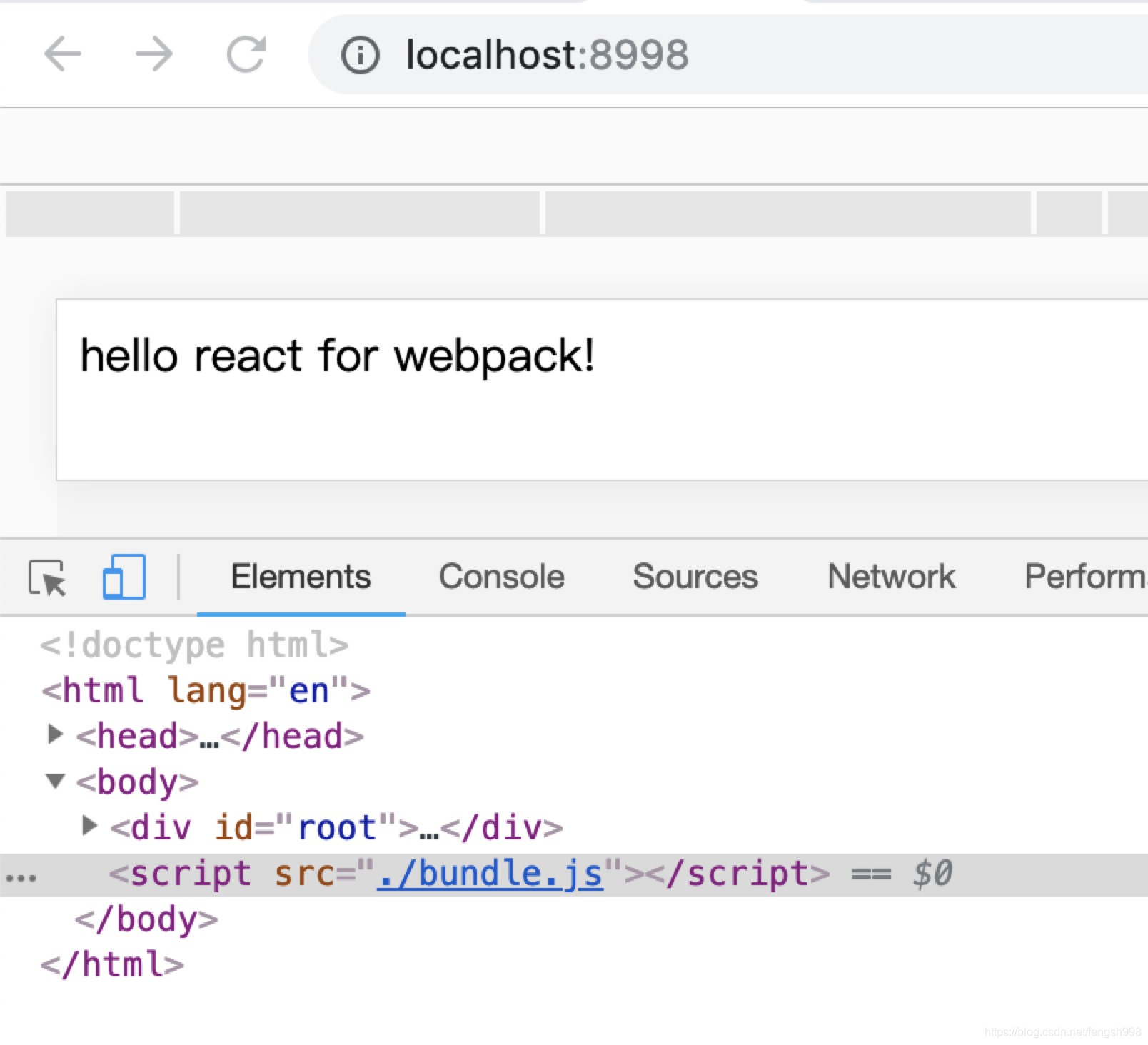Toggle the inspect element cursor mode
Viewport: 1148px width, 1045px height.
click(49, 578)
